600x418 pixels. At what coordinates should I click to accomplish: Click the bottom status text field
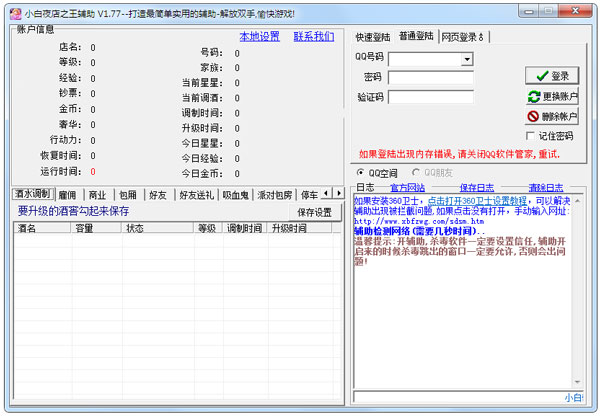tap(468, 397)
